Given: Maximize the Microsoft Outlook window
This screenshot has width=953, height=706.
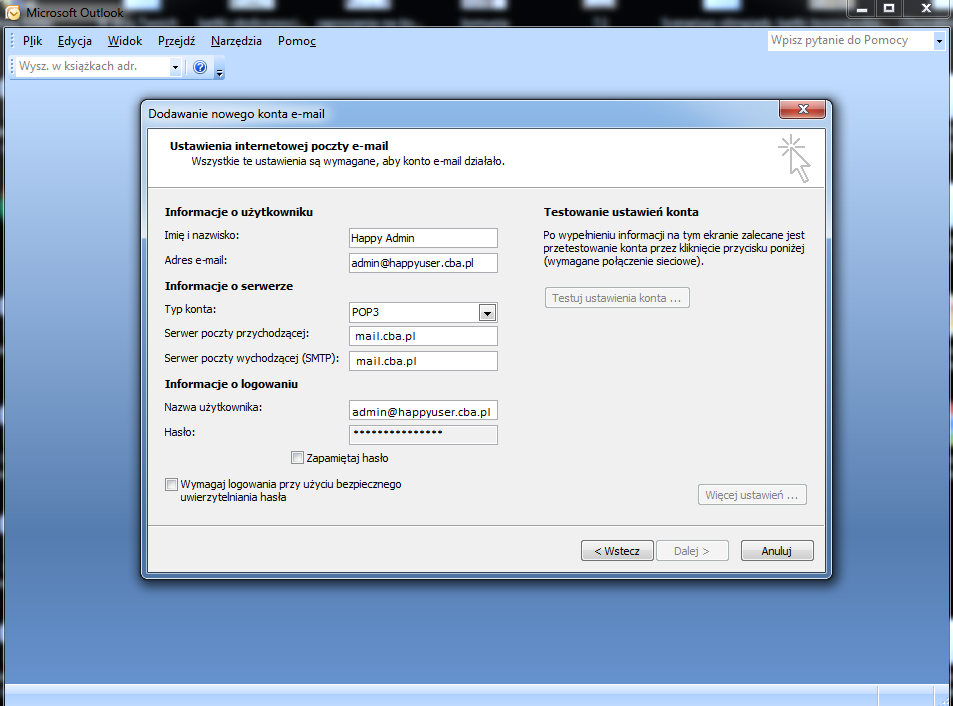Looking at the screenshot, I should coord(889,9).
